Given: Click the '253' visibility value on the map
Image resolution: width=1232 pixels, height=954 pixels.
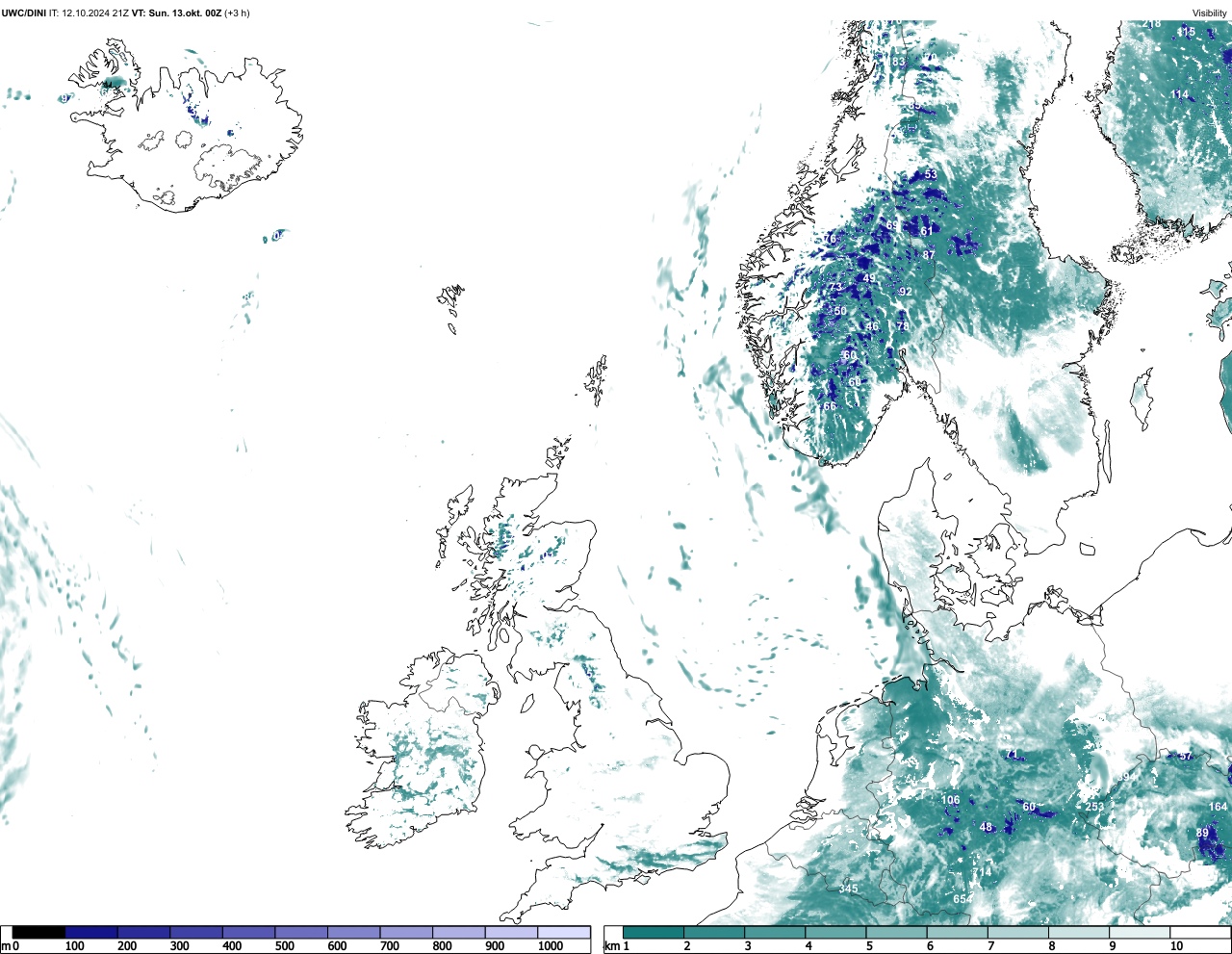Looking at the screenshot, I should click(x=1094, y=807).
